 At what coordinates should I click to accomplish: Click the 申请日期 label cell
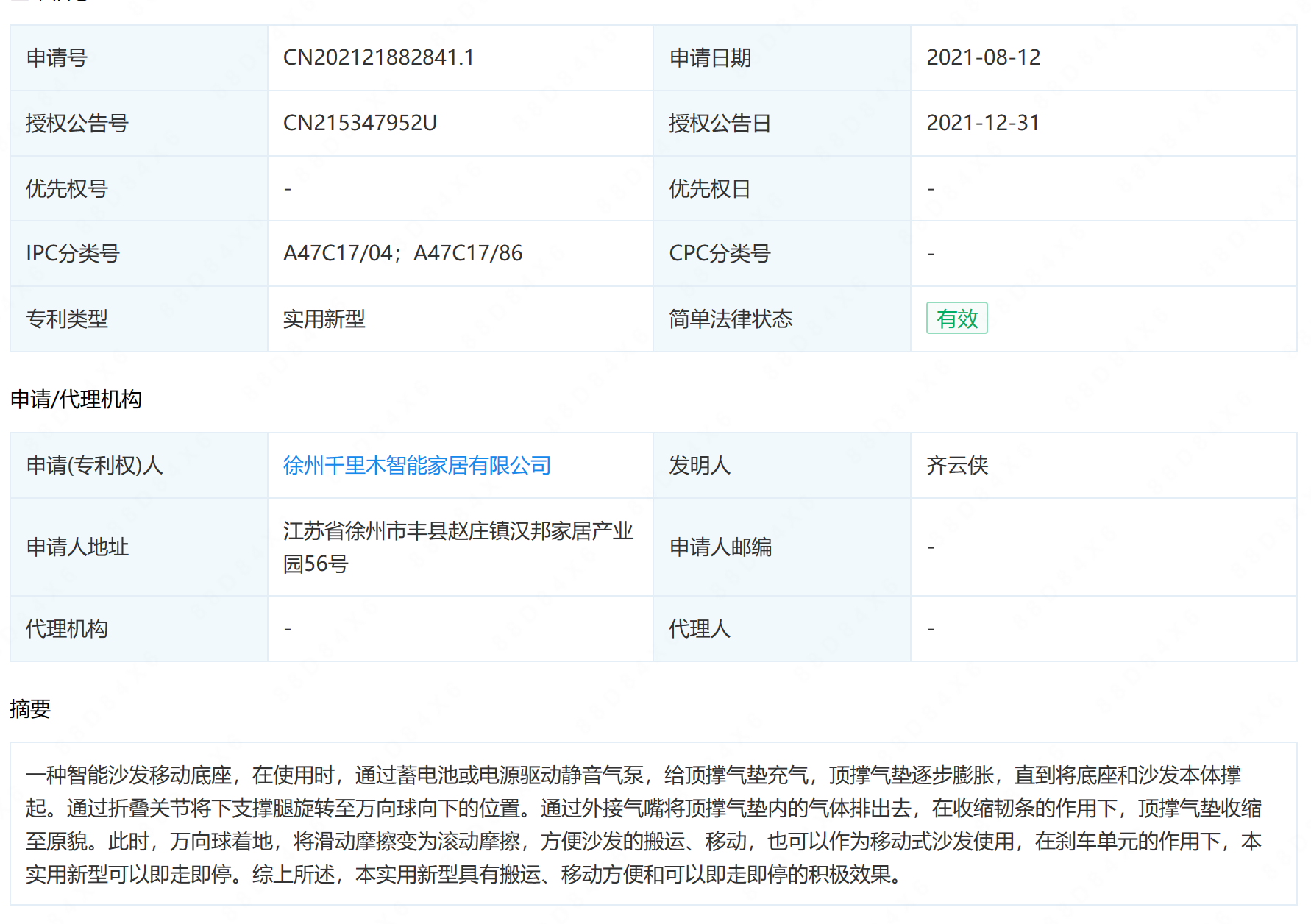click(782, 58)
